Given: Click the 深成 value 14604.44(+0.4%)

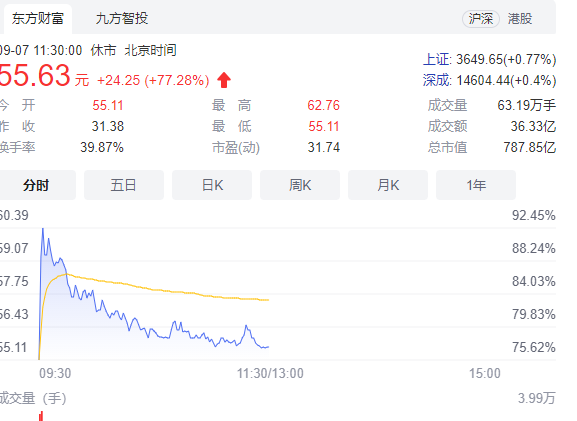Looking at the screenshot, I should 506,80.
